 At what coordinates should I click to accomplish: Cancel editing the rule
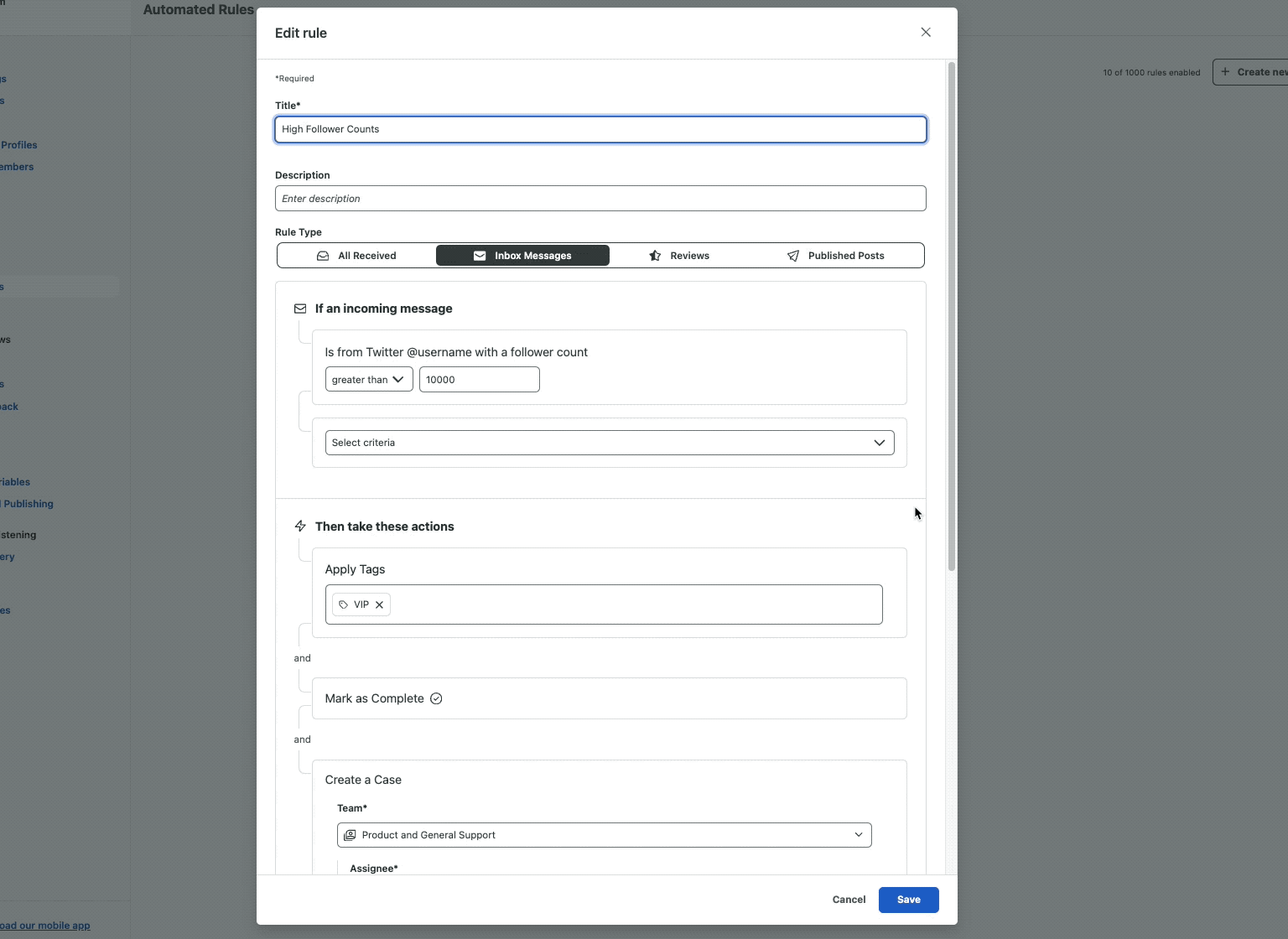pyautogui.click(x=848, y=899)
